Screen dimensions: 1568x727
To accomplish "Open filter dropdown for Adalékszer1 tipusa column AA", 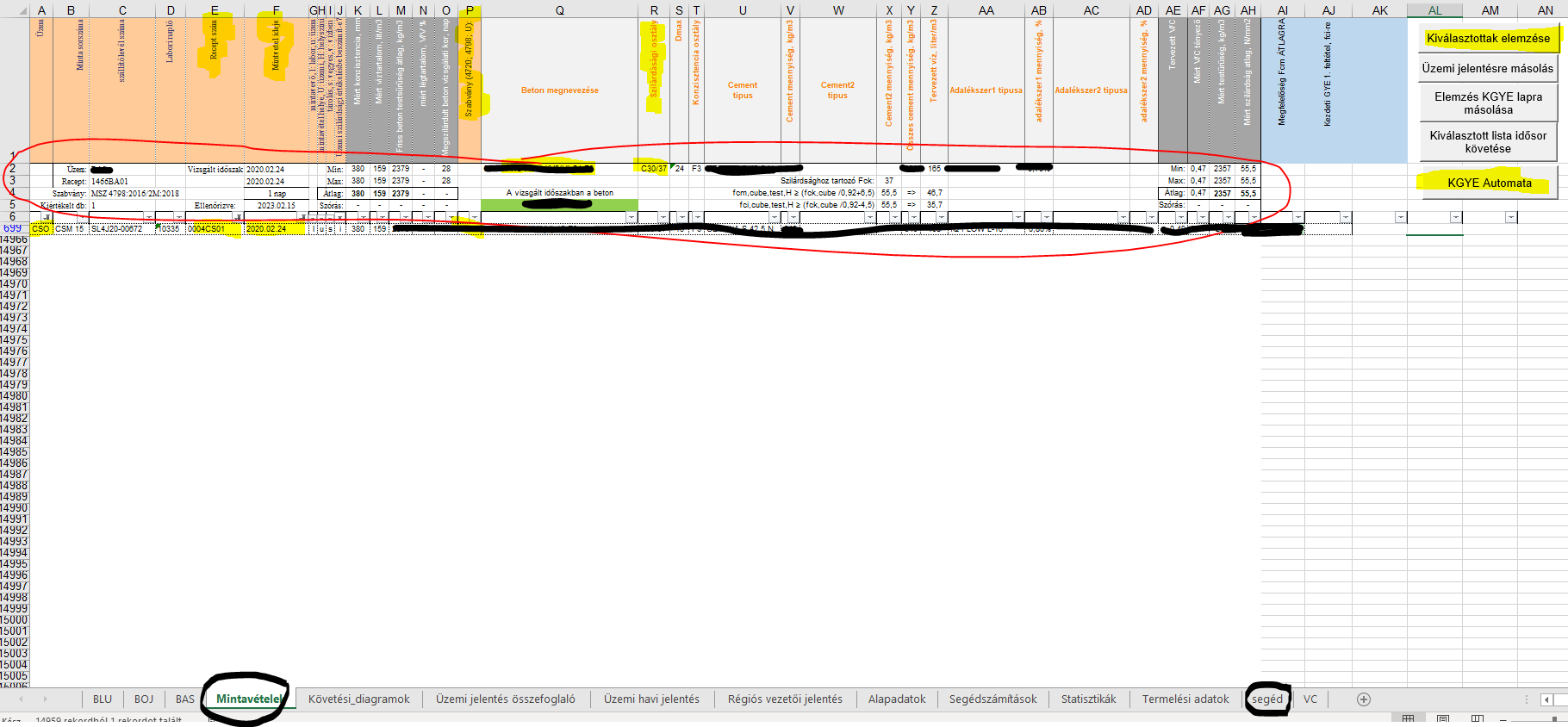I will 1018,217.
